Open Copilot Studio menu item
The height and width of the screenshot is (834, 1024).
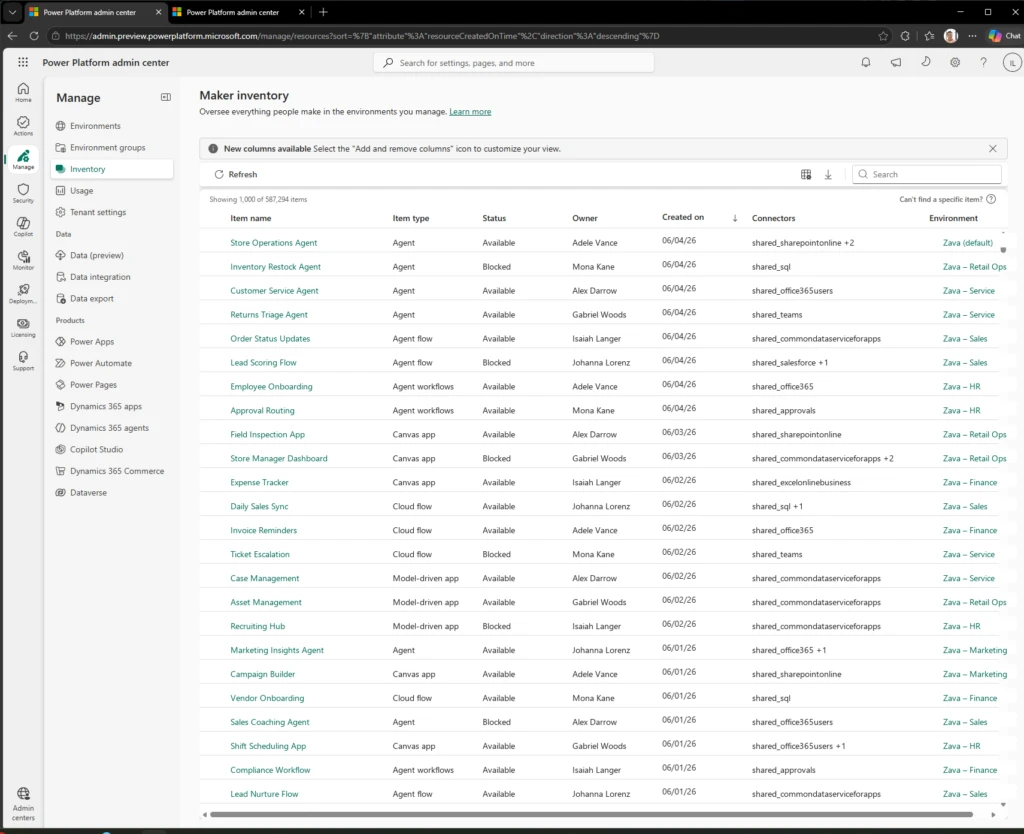(x=96, y=449)
